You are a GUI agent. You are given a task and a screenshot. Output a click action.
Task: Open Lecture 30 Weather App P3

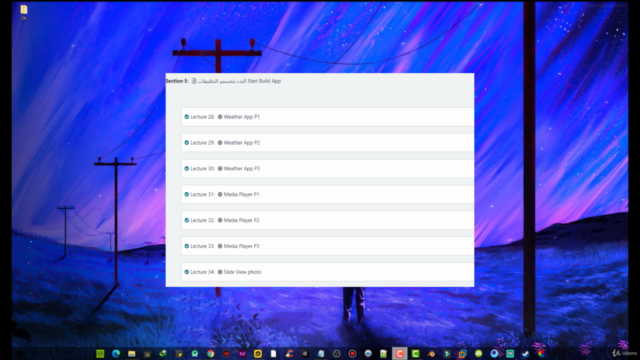(328, 169)
